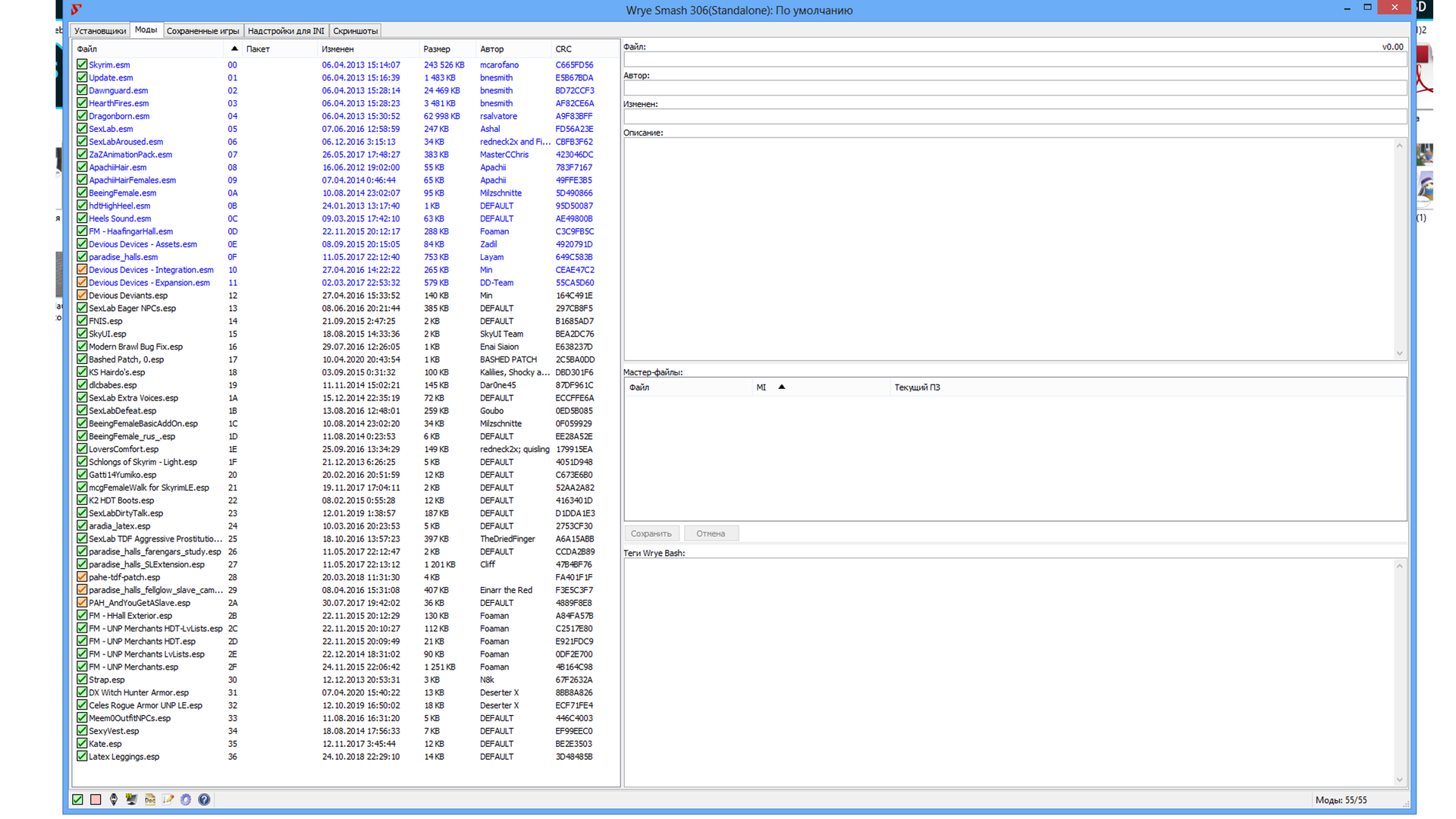1456x819 pixels.
Task: Click sort arrow beside Файл column header
Action: pos(234,49)
